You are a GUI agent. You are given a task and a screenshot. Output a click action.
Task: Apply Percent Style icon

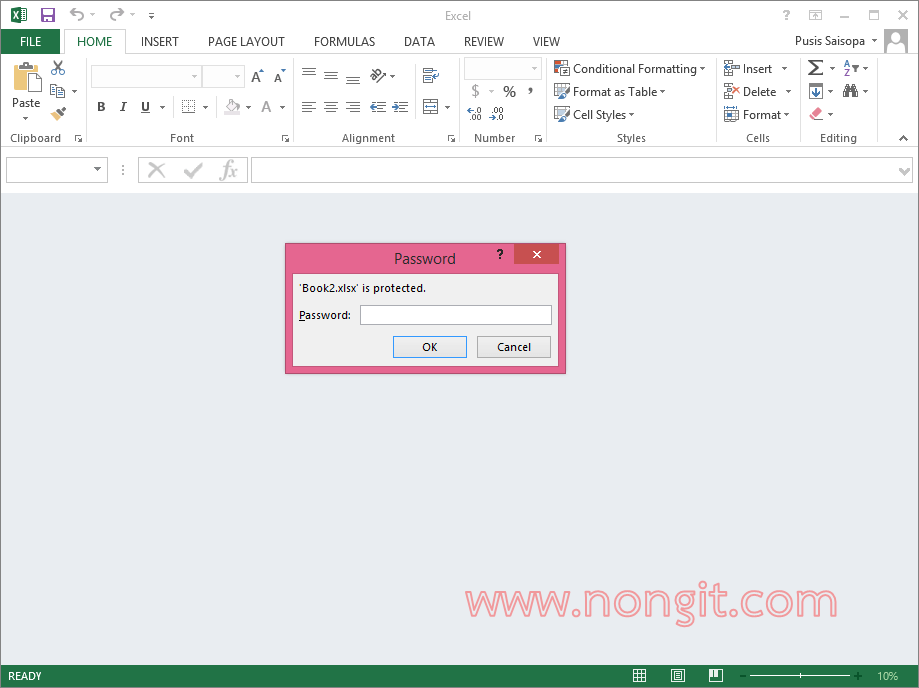point(509,91)
